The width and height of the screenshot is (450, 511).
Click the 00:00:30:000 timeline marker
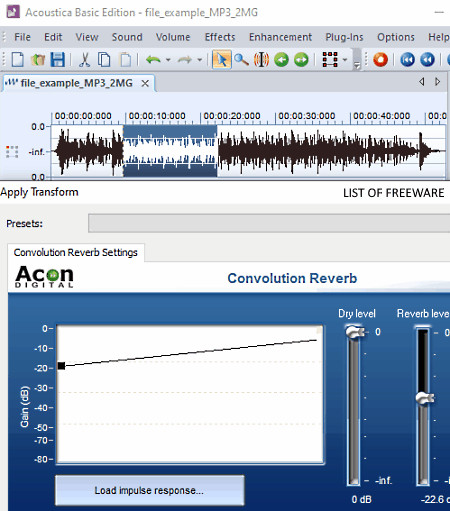coord(306,116)
